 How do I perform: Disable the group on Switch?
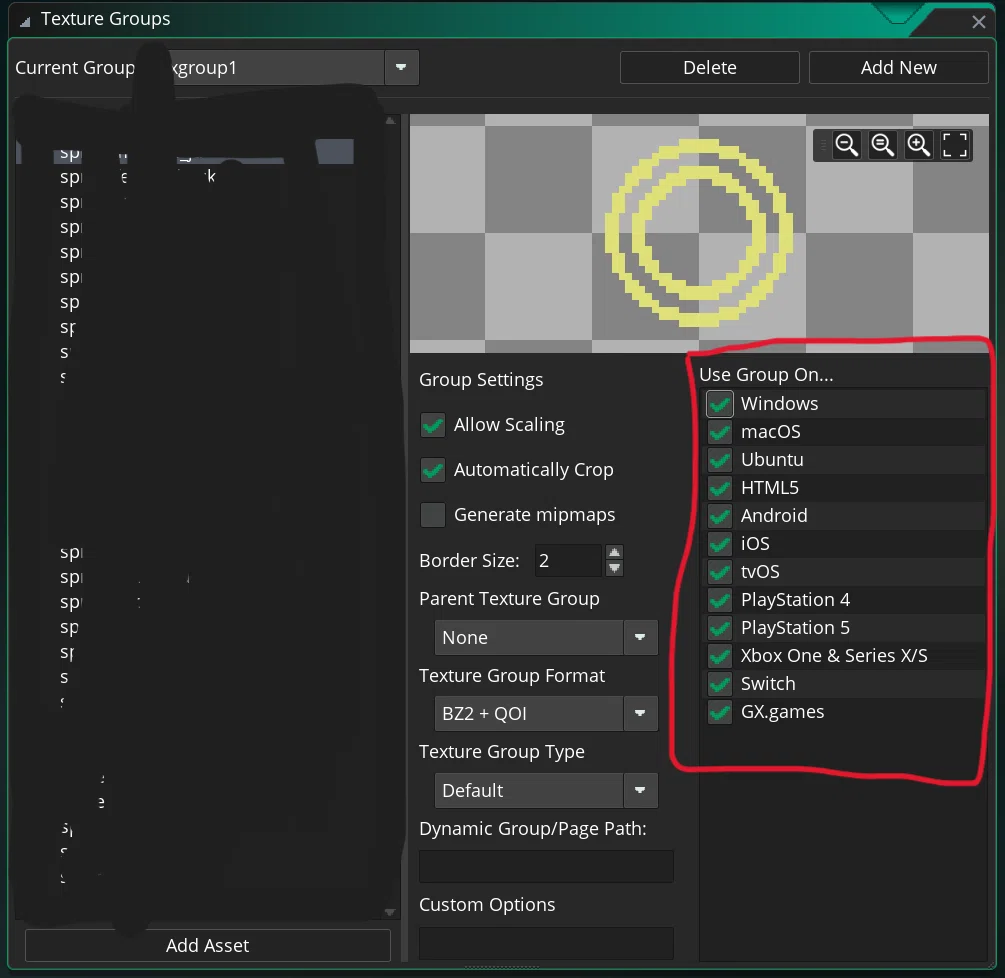pos(719,684)
